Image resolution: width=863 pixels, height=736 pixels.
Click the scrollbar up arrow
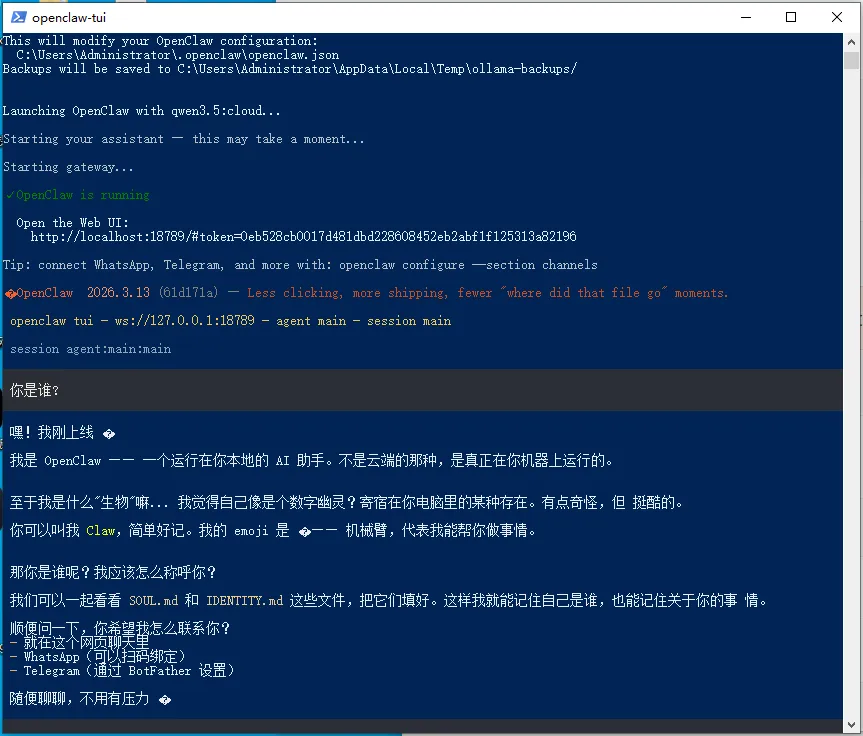[x=851, y=42]
